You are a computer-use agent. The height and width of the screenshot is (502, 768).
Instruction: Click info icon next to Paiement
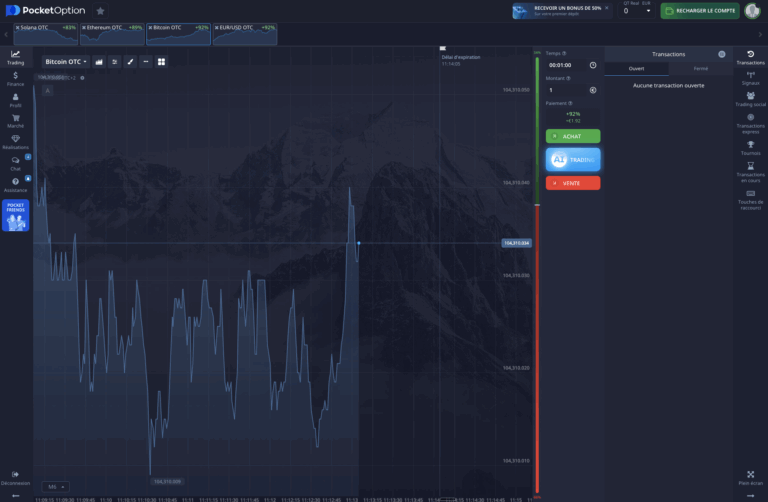click(570, 103)
